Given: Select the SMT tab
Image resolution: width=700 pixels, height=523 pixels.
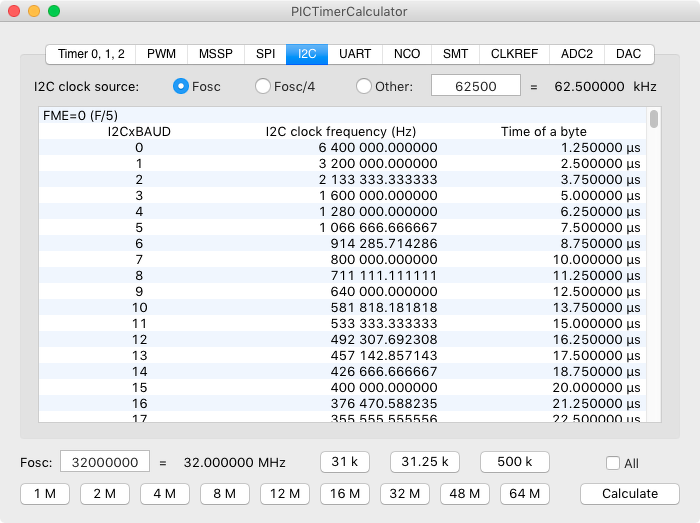Looking at the screenshot, I should pyautogui.click(x=455, y=54).
